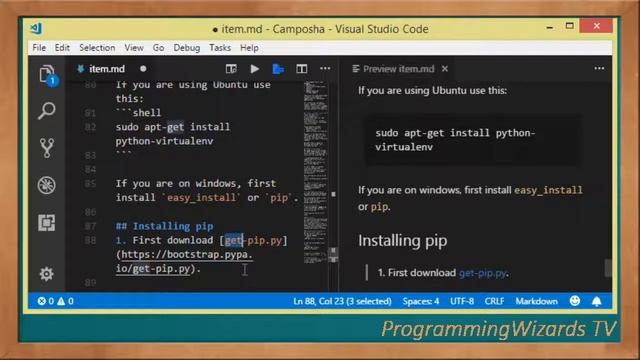
Task: Click the Open Preview icon in editor toolbar
Action: (x=231, y=69)
